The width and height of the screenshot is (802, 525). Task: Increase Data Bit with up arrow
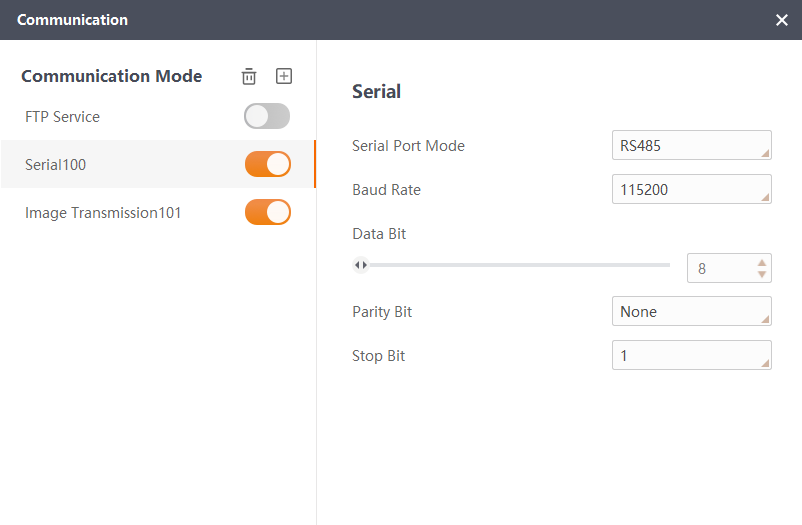point(762,262)
